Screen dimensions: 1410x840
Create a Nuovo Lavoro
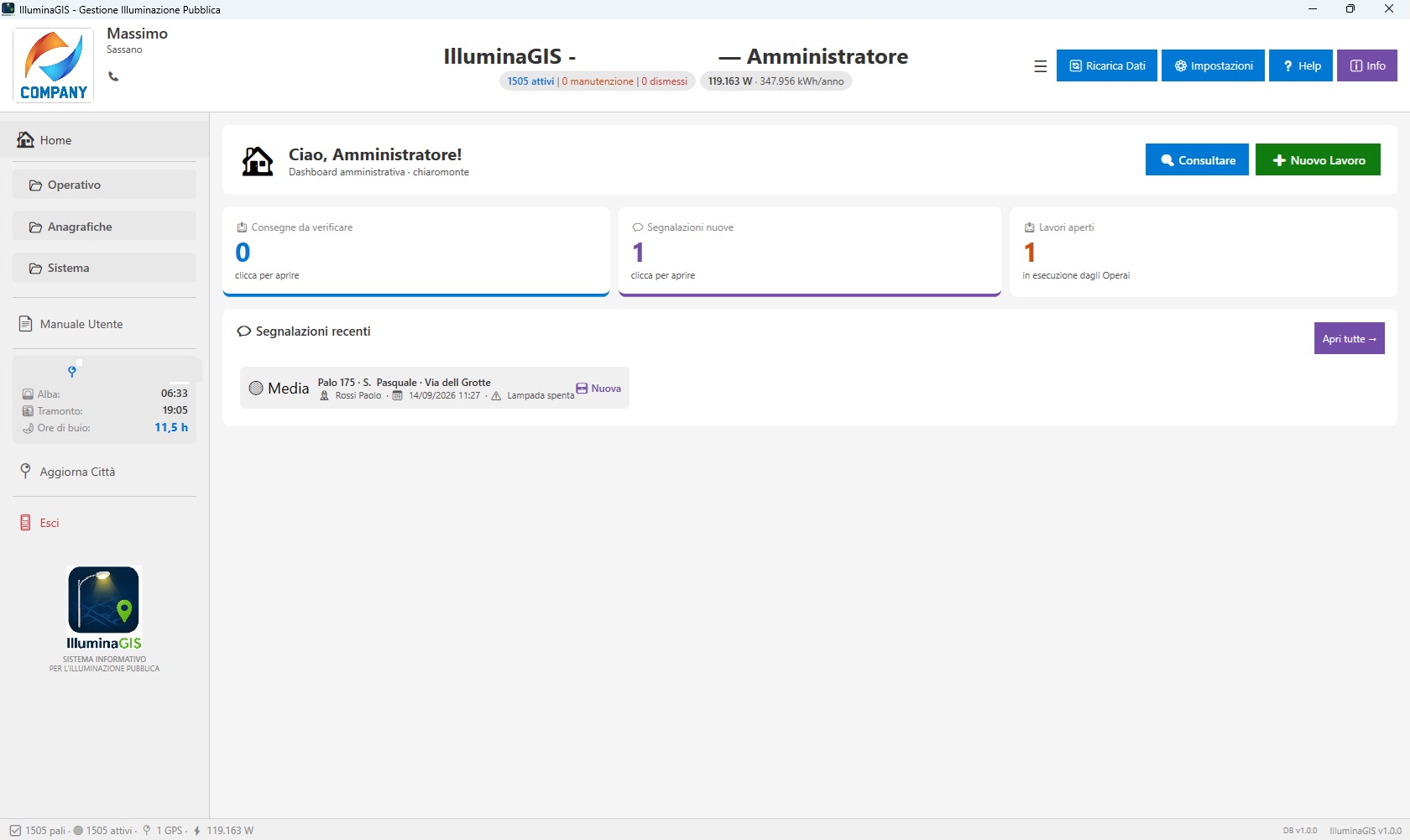[x=1318, y=159]
